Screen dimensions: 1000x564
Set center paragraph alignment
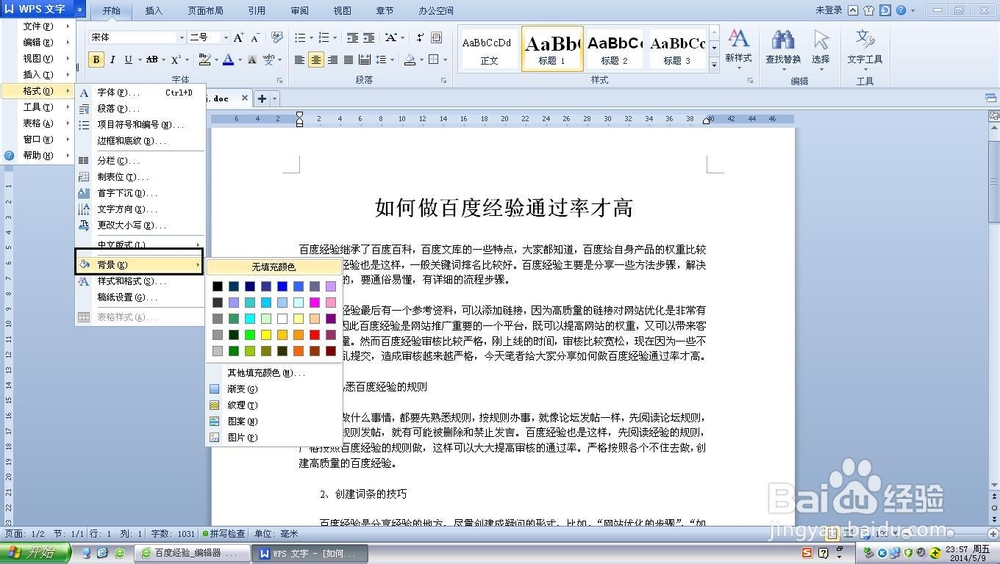click(x=316, y=60)
